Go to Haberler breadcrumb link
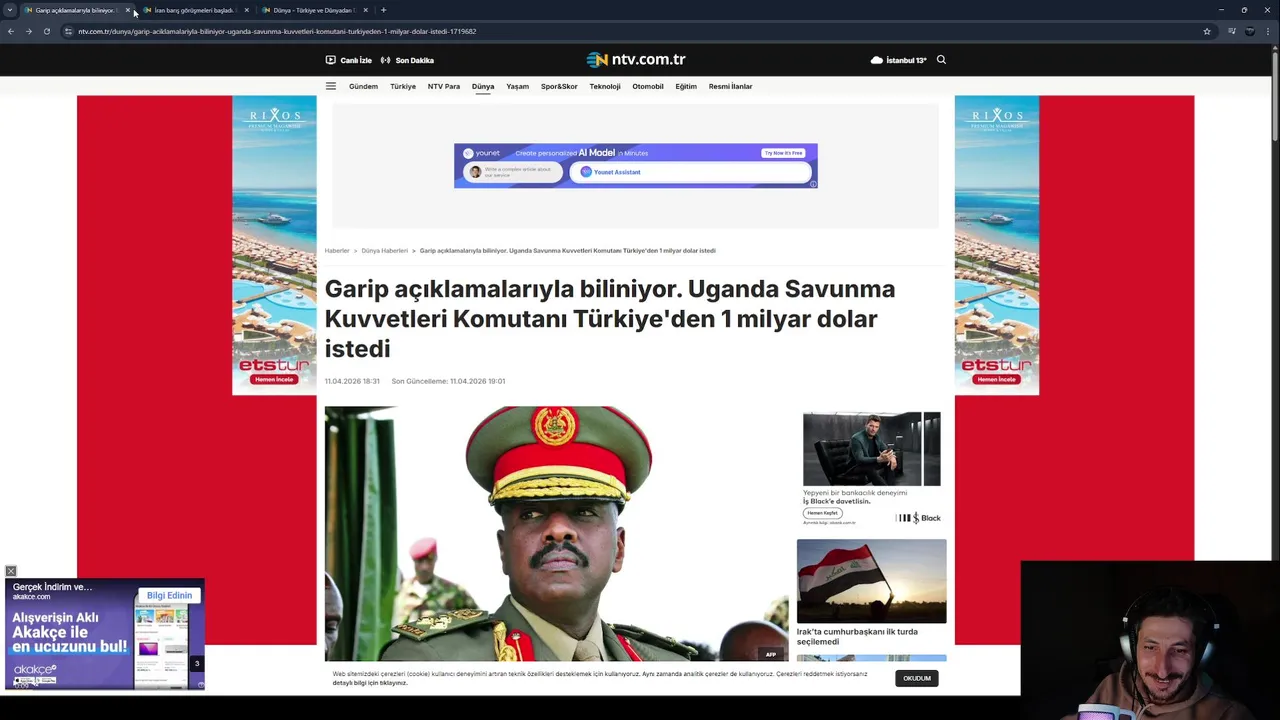This screenshot has height=720, width=1280. [337, 251]
